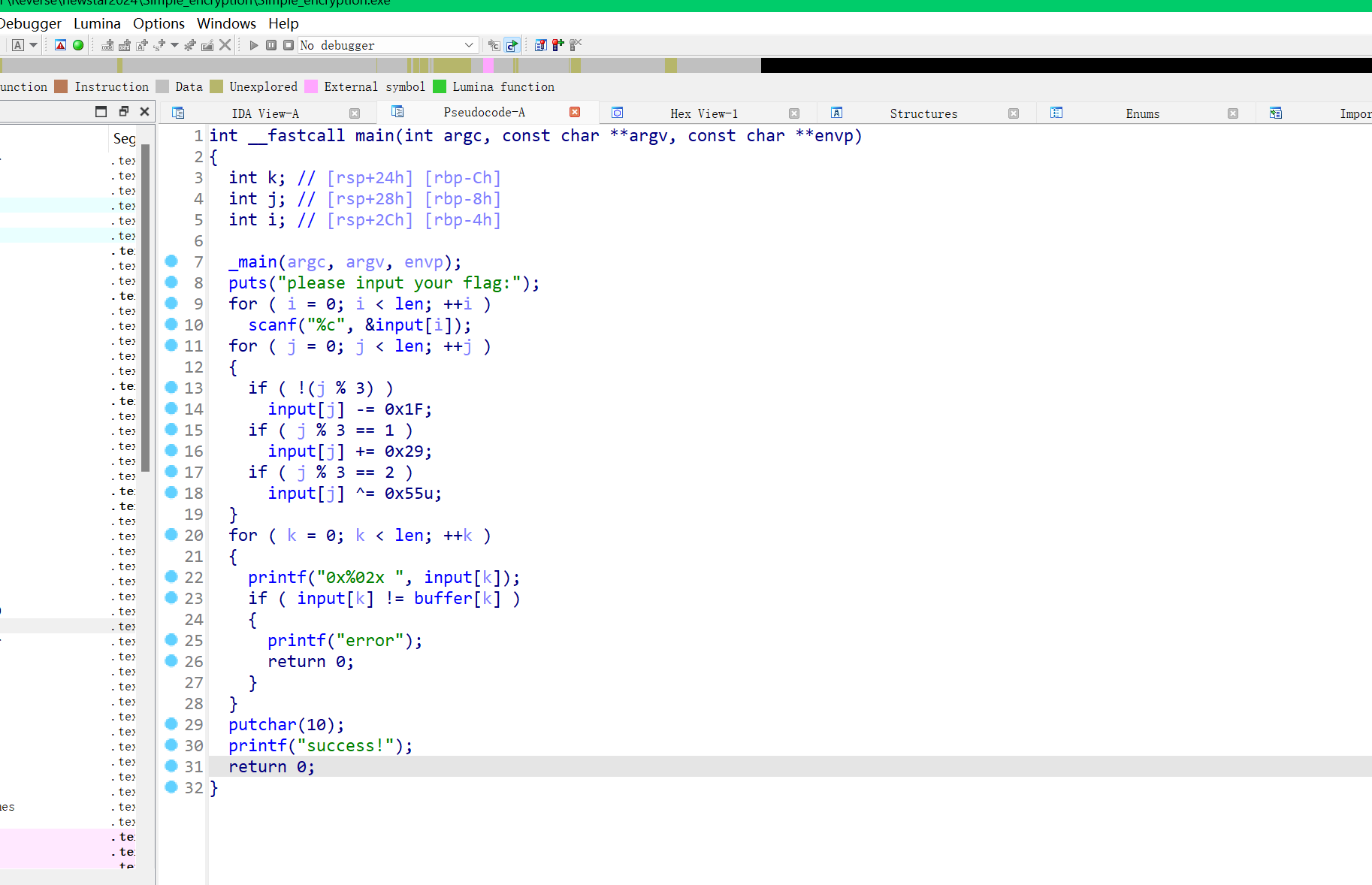Click the 'scanf' call on line 10
Screen dimensions: 1372x885
tap(273, 325)
